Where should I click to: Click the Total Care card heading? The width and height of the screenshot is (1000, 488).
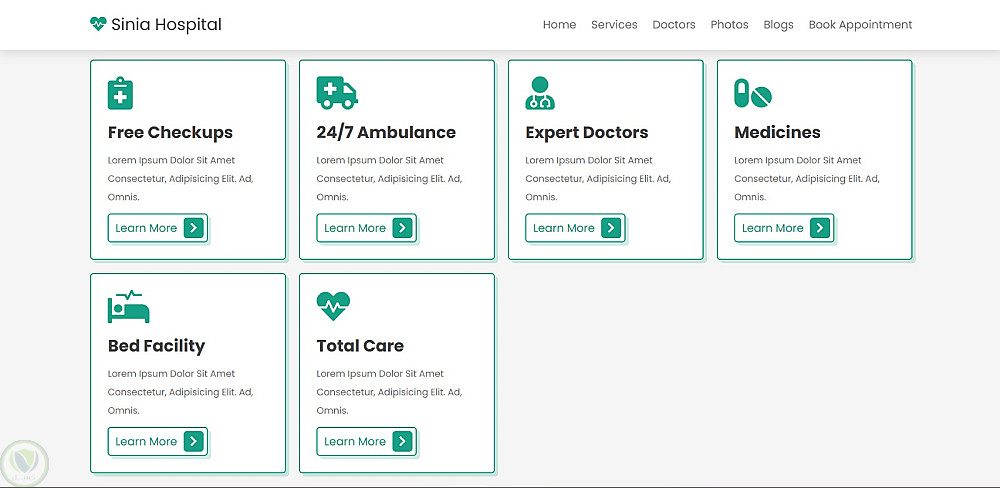360,346
